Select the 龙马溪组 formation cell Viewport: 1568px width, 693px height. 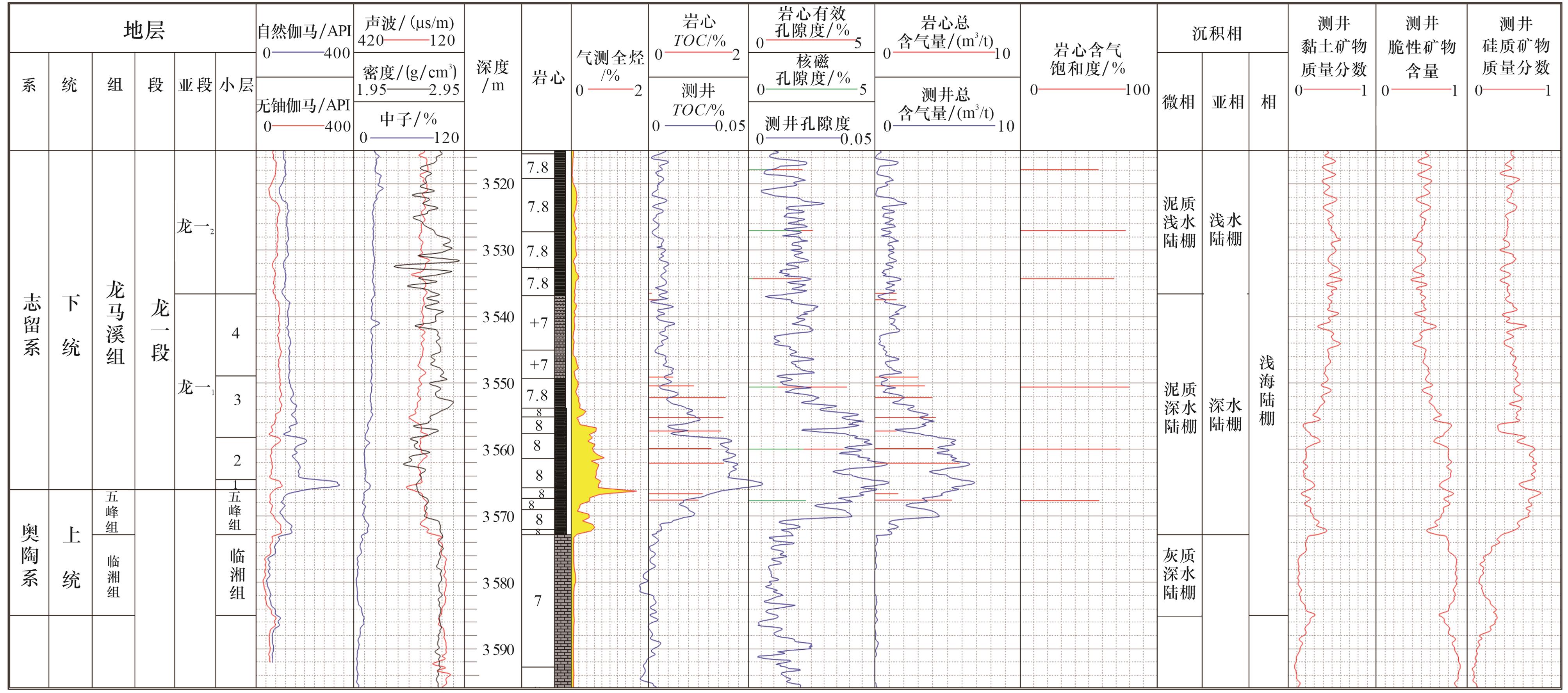(114, 322)
